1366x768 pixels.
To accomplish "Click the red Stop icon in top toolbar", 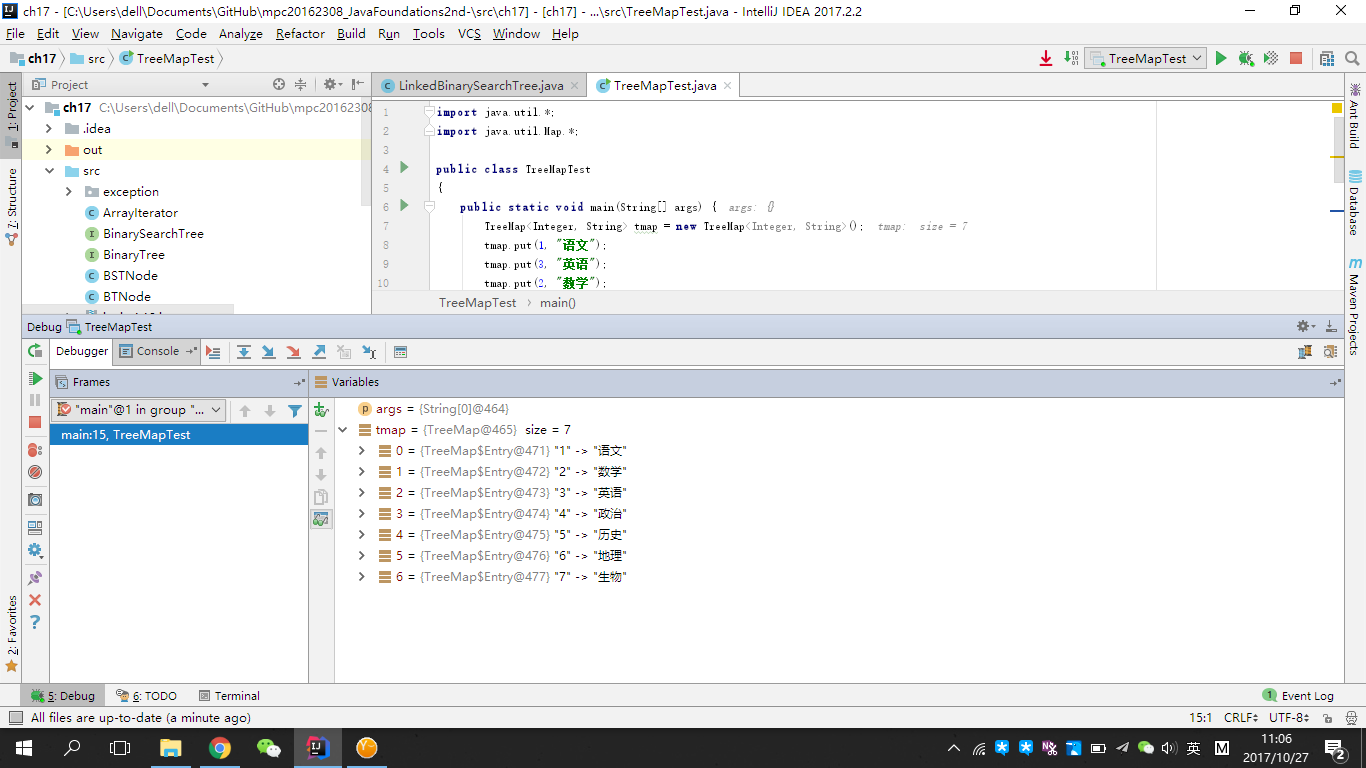I will pos(1296,58).
